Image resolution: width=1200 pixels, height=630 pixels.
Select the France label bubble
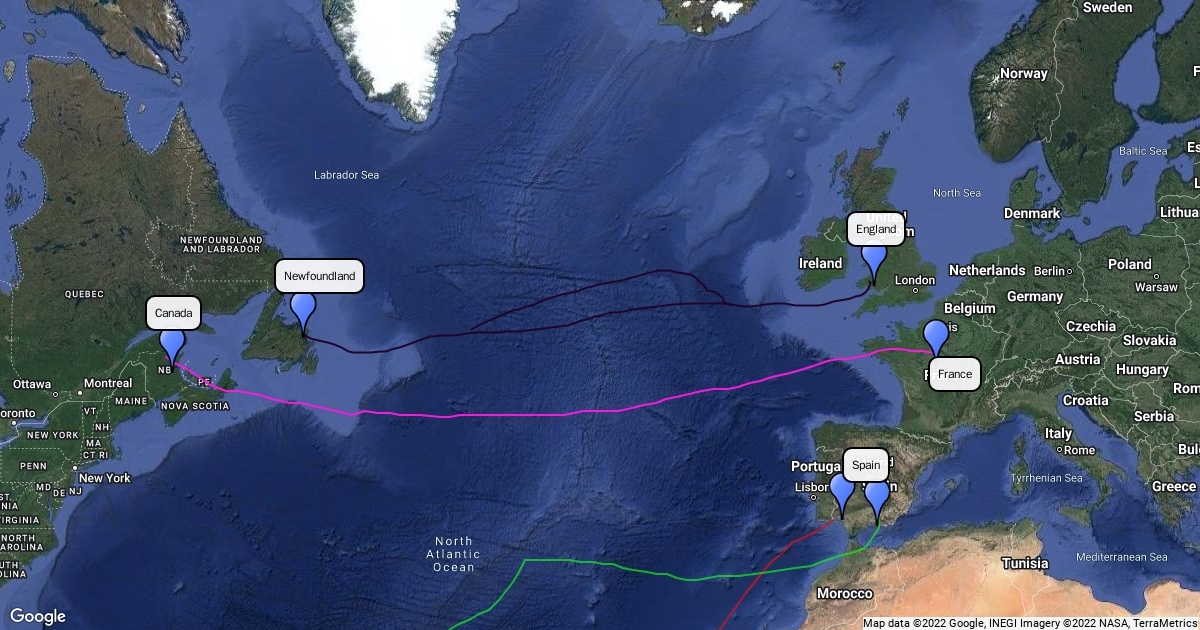coord(955,374)
